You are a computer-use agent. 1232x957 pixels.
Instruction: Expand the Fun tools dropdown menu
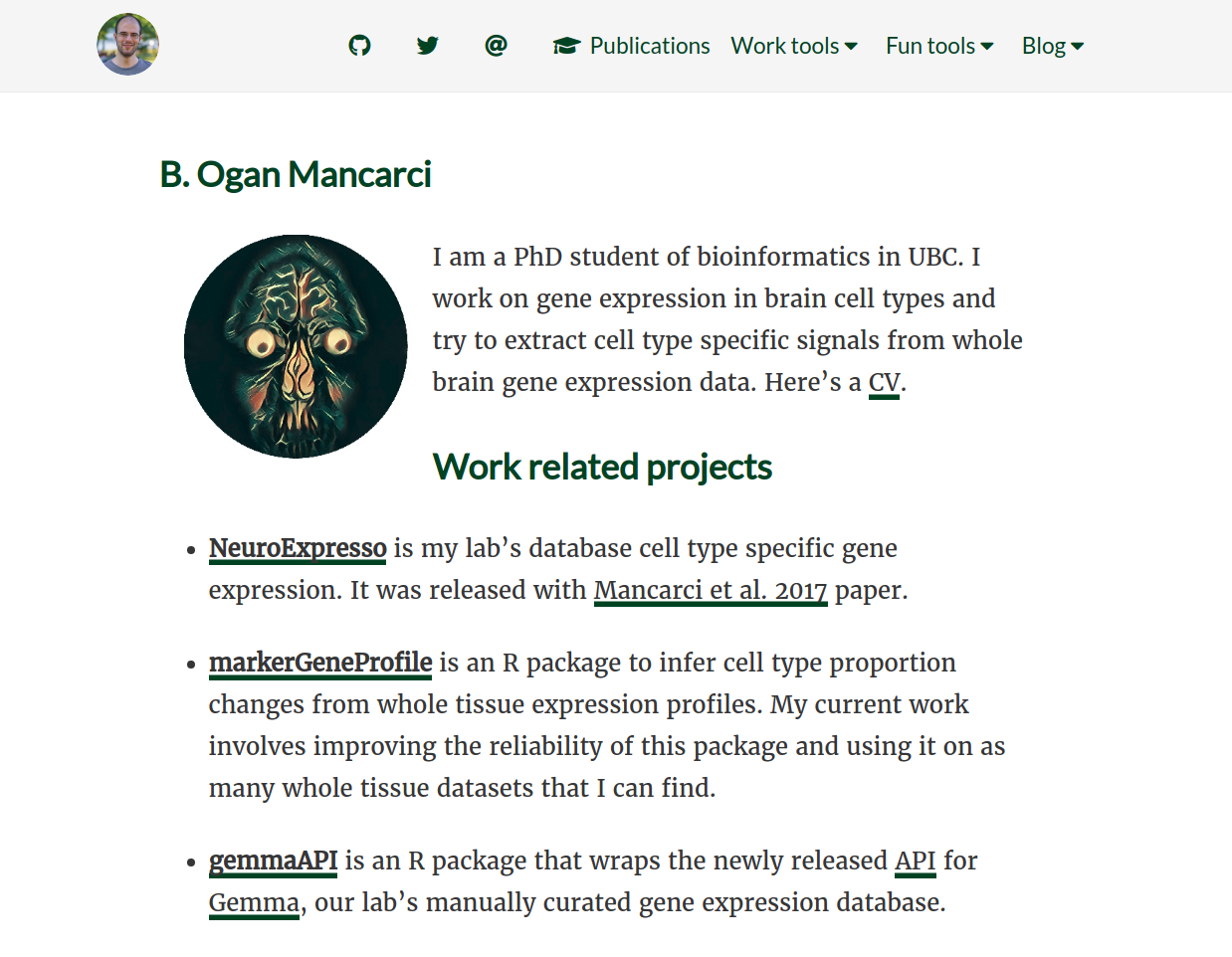(930, 46)
